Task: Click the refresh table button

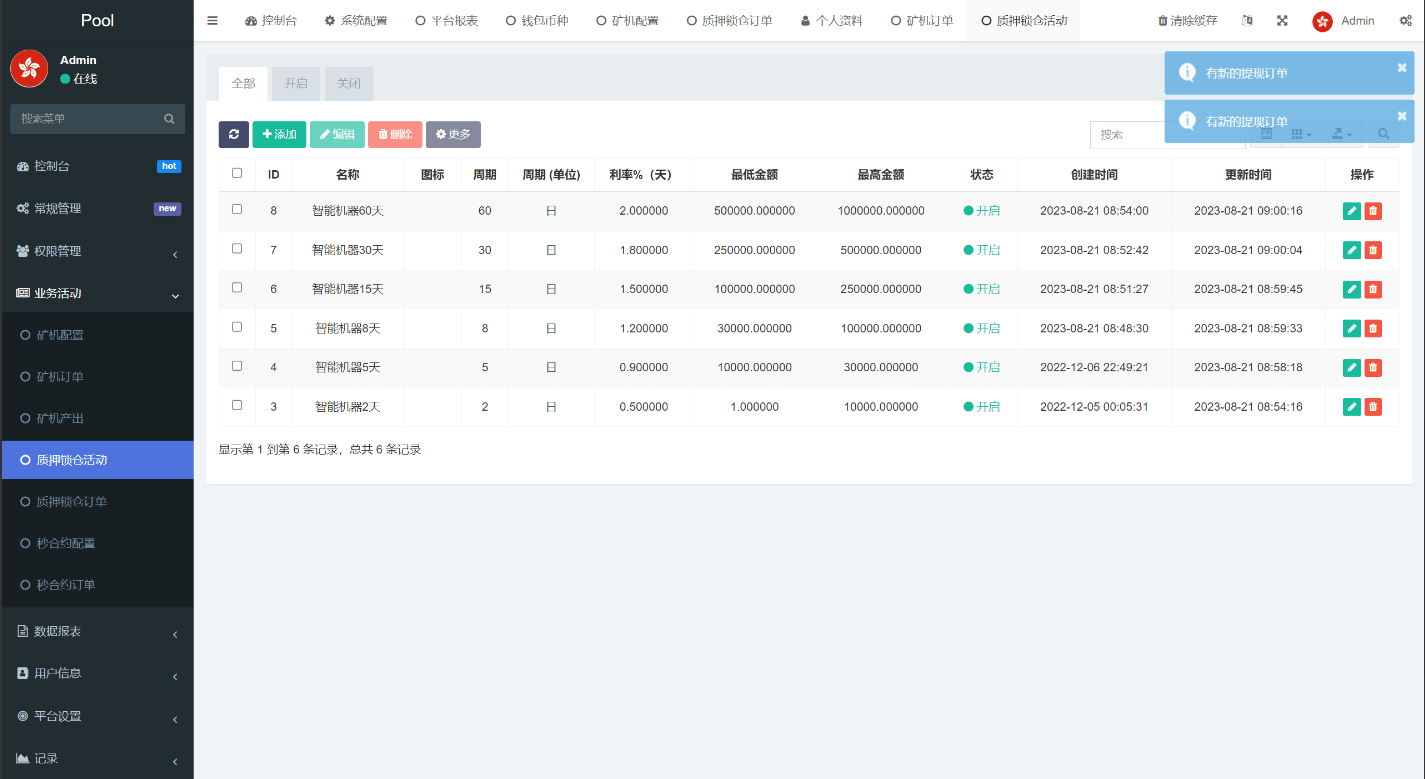Action: point(233,135)
